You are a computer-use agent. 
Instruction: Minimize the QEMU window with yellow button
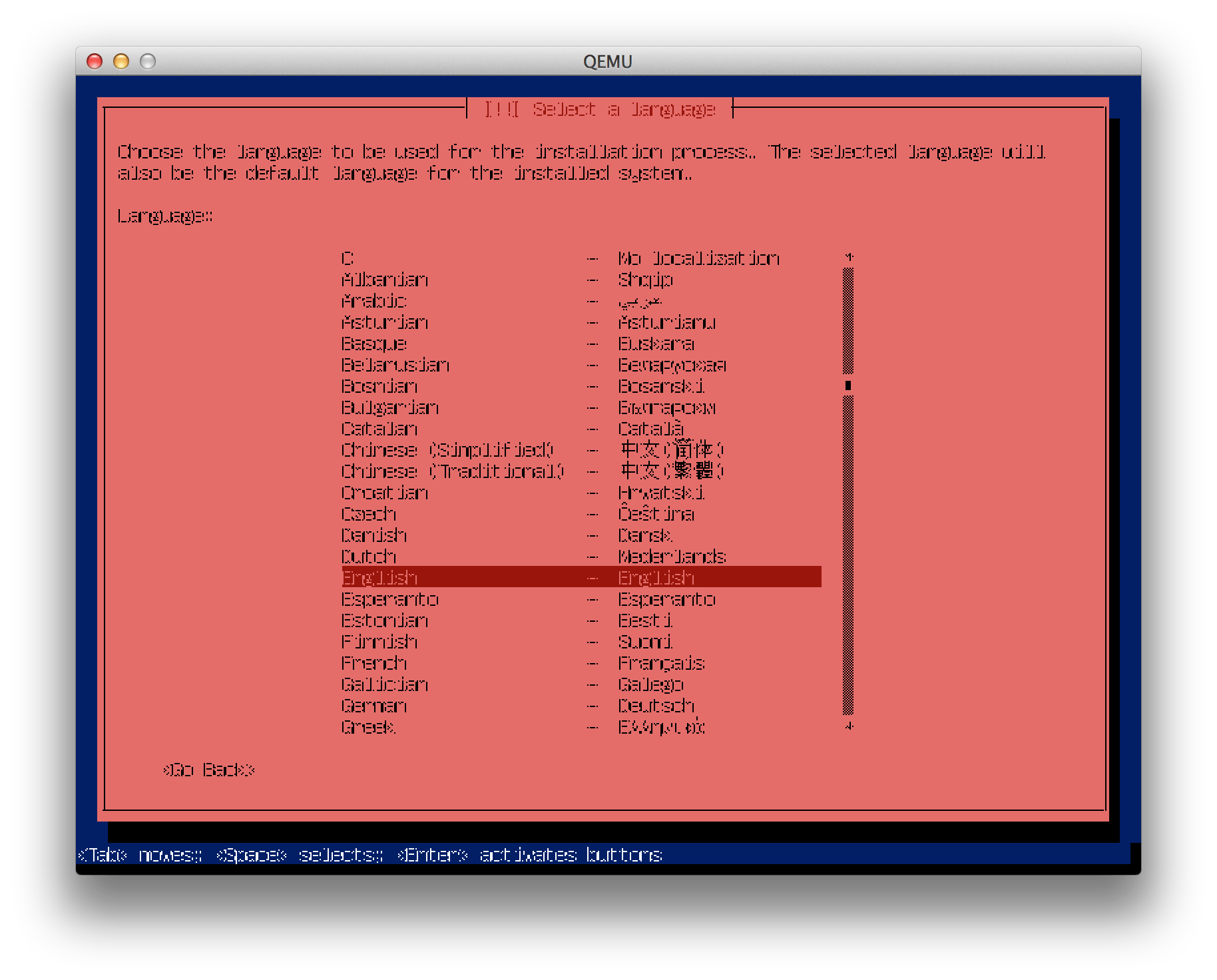[x=121, y=61]
